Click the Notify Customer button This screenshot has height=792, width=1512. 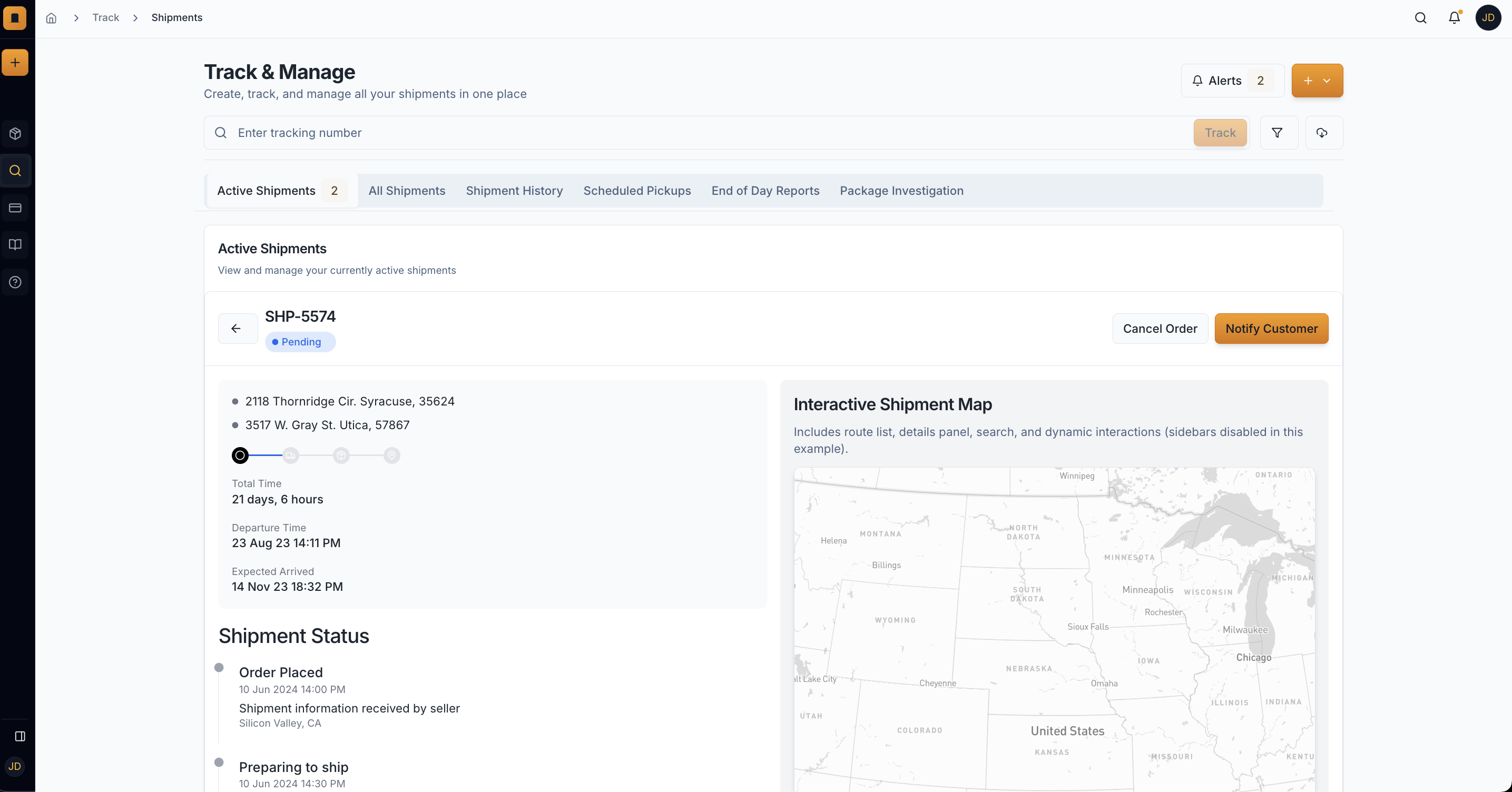pos(1271,329)
